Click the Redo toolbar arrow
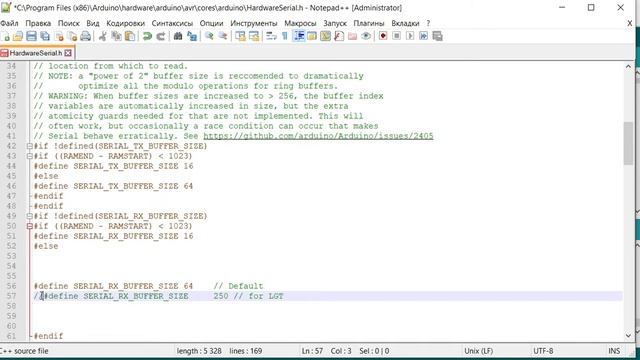The width and height of the screenshot is (640, 360). [x=161, y=36]
